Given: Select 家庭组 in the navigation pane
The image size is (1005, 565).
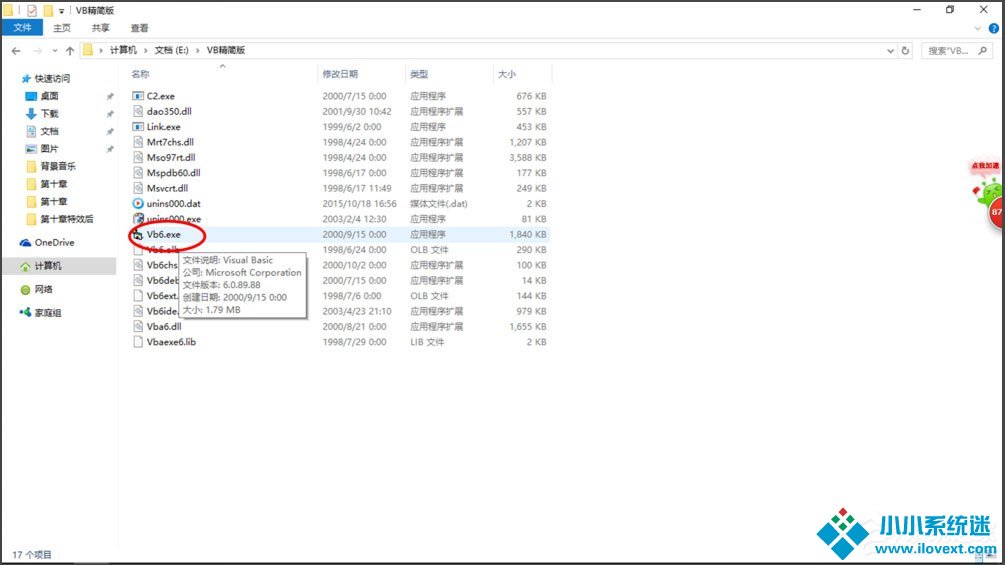Looking at the screenshot, I should pyautogui.click(x=47, y=313).
